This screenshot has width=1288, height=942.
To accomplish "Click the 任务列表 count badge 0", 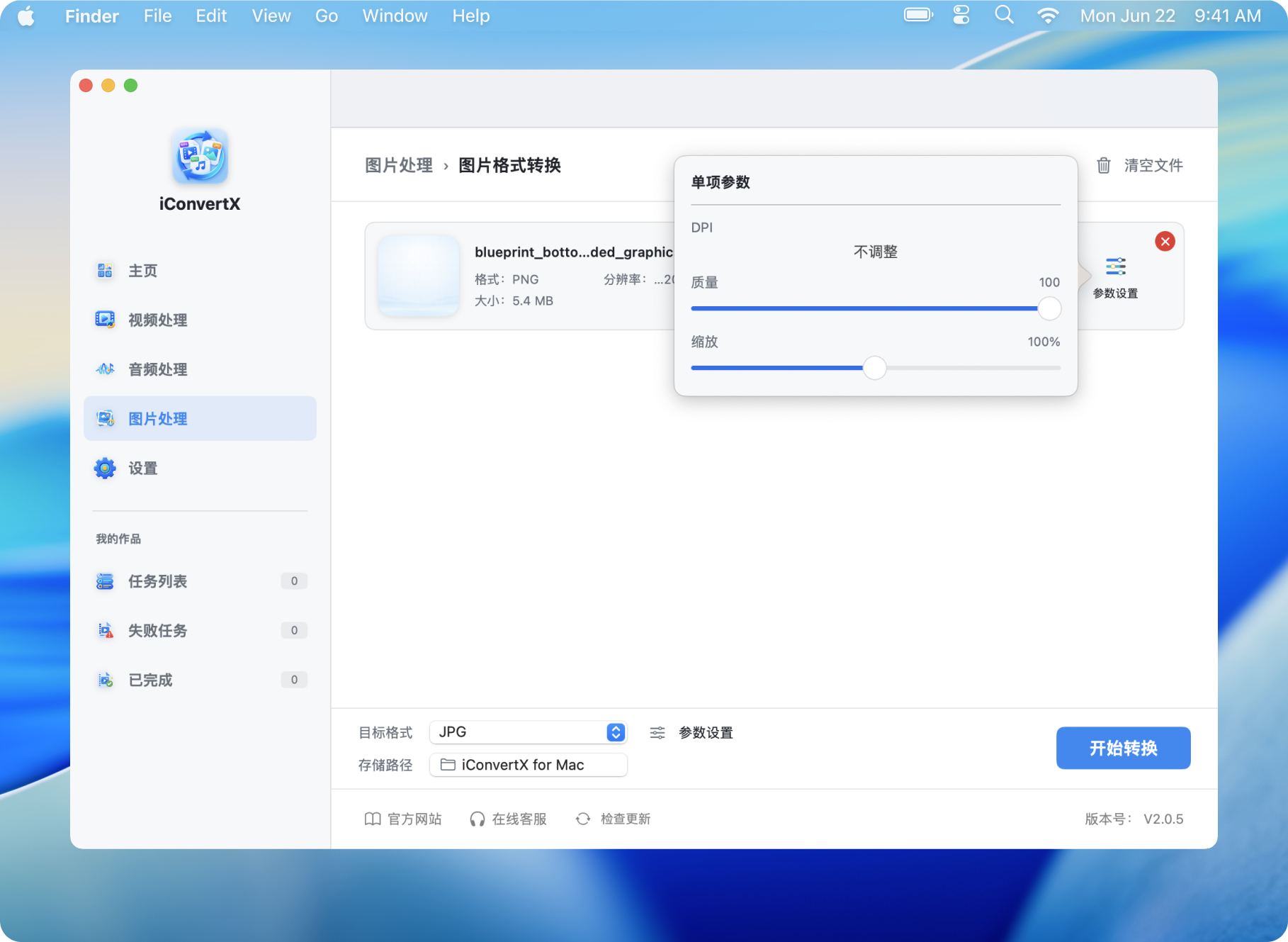I will point(294,581).
